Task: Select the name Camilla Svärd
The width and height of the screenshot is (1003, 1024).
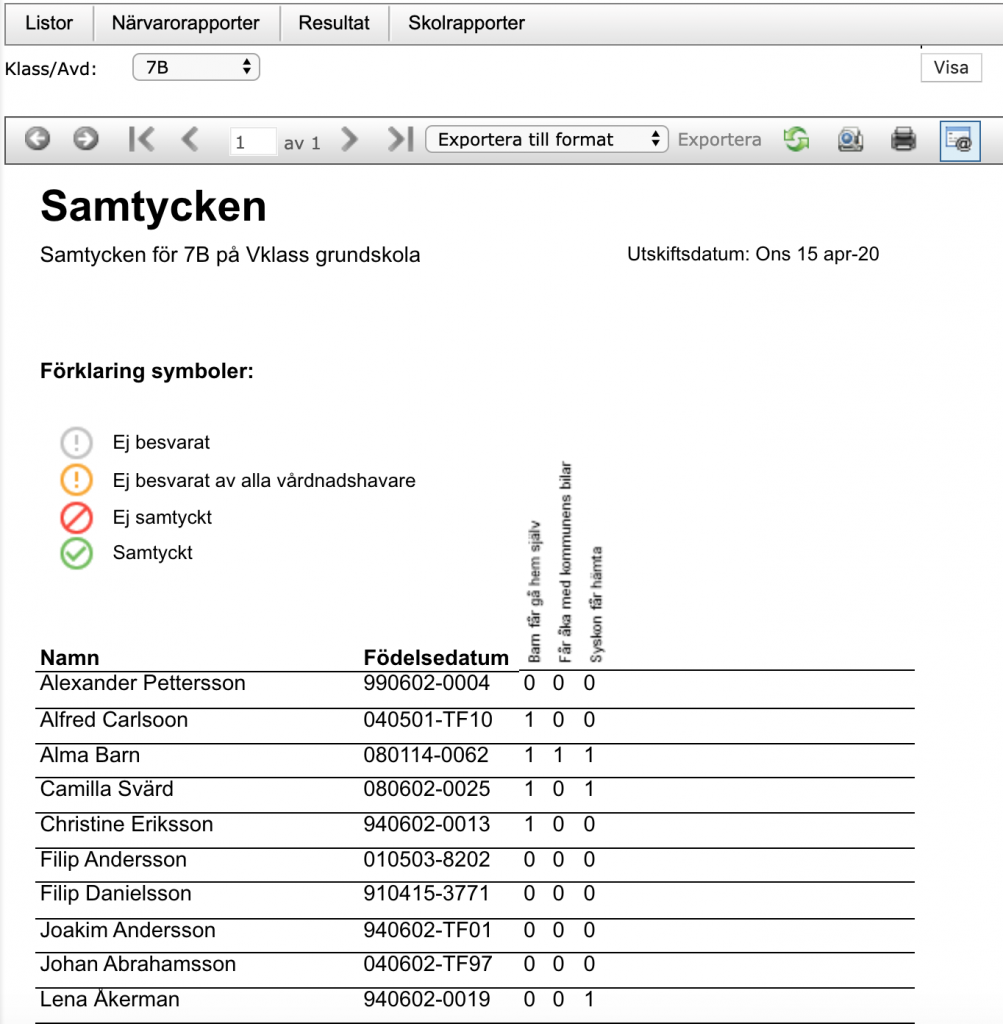Action: (107, 789)
